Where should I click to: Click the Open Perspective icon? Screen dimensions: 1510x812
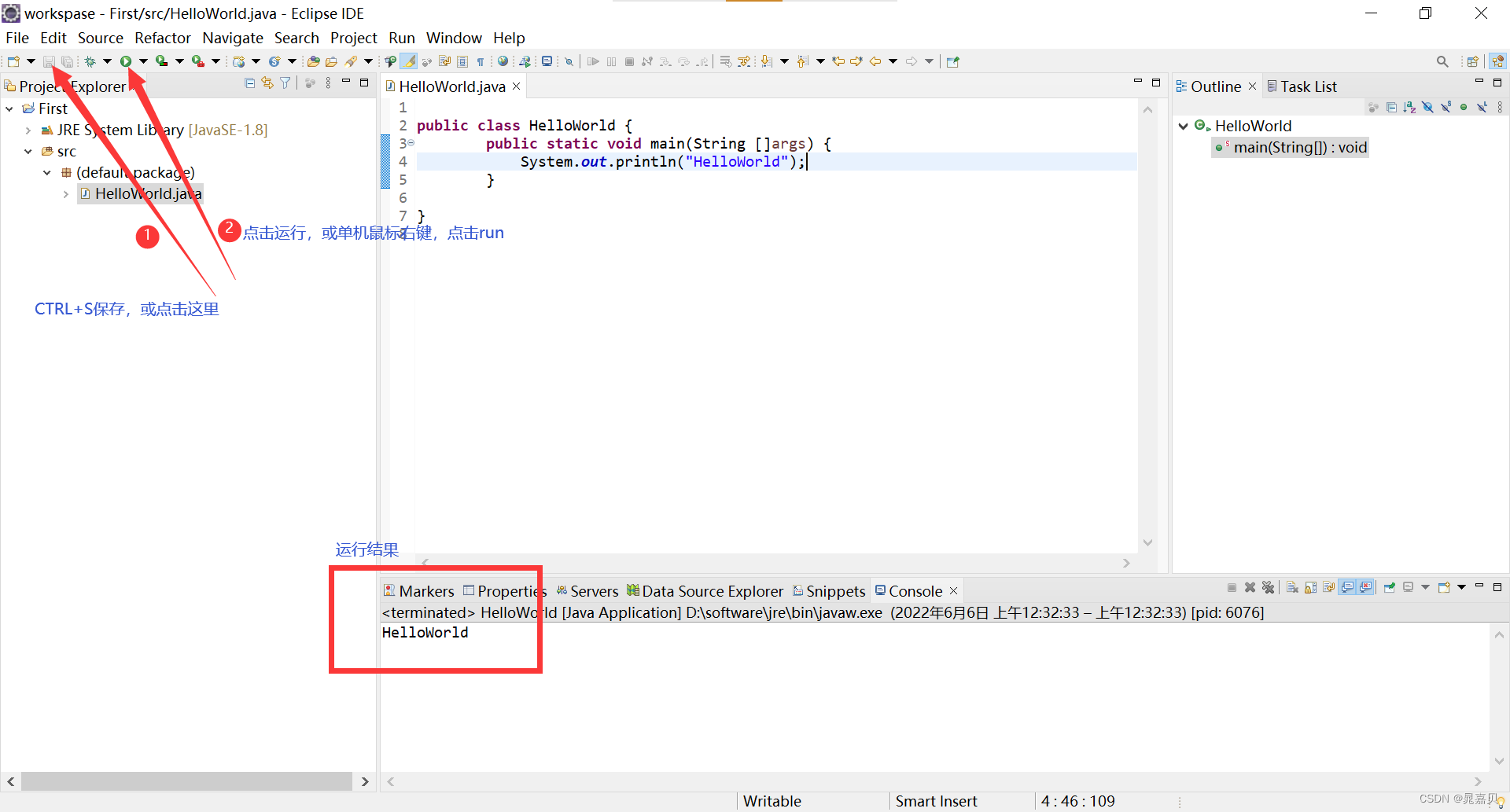[1473, 61]
